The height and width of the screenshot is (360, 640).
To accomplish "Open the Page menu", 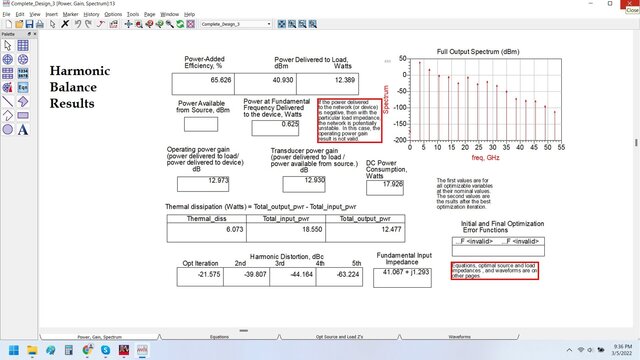I will (149, 14).
